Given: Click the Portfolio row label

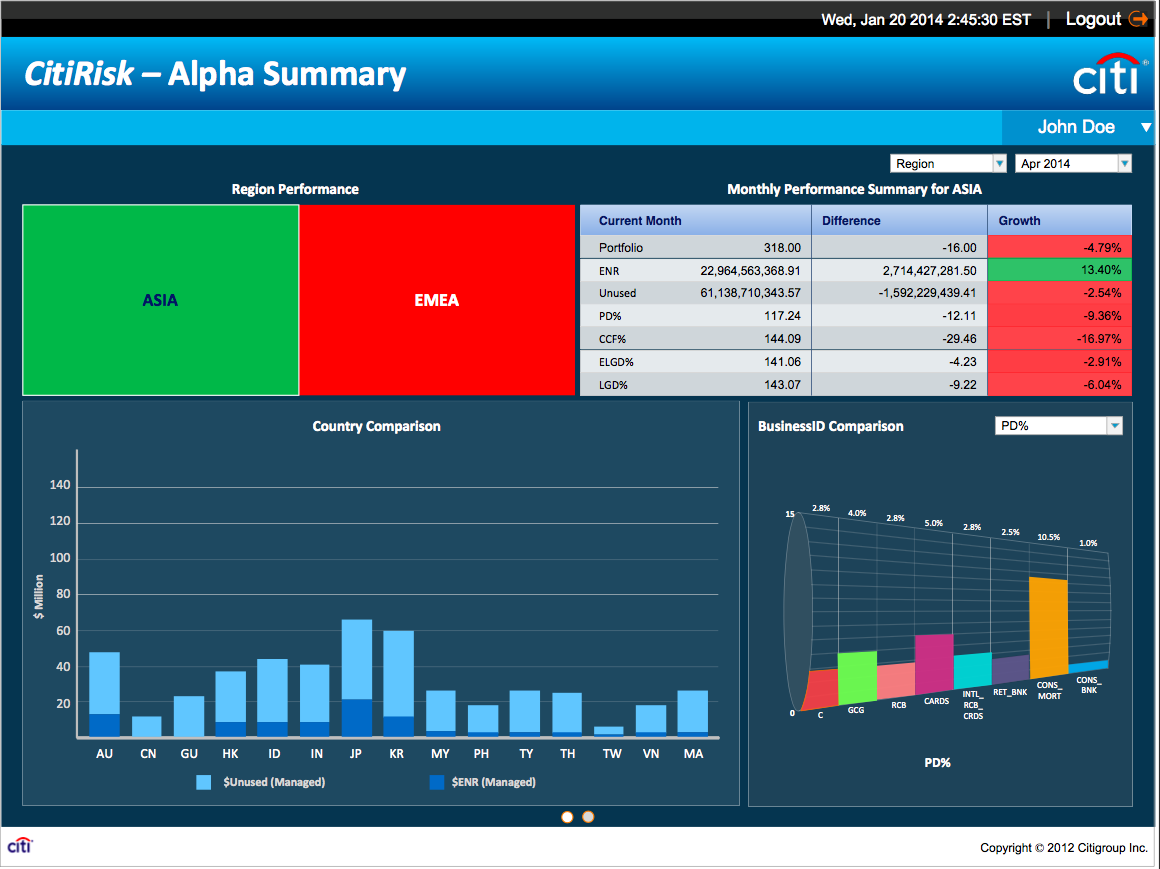Looking at the screenshot, I should (x=621, y=248).
